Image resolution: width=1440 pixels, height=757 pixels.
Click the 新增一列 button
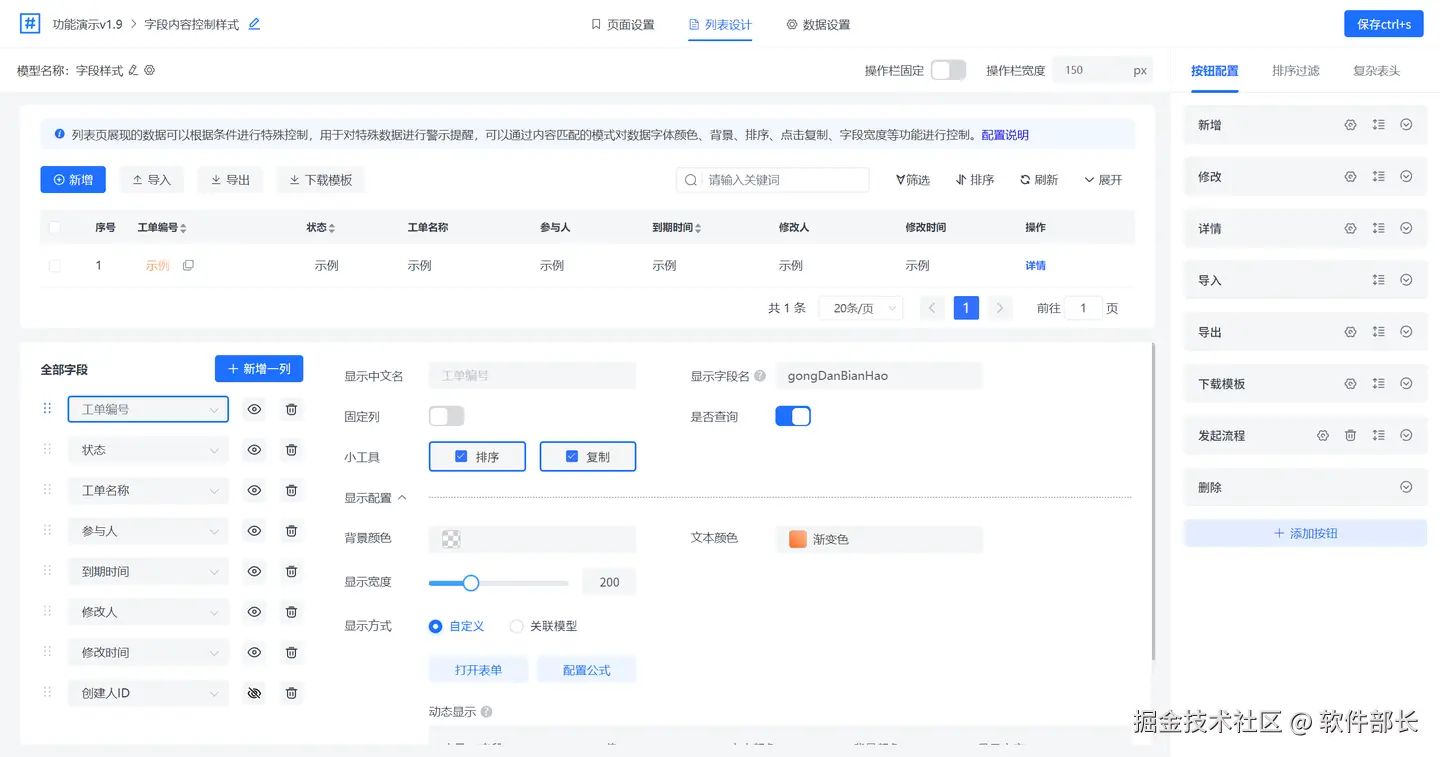(x=259, y=369)
